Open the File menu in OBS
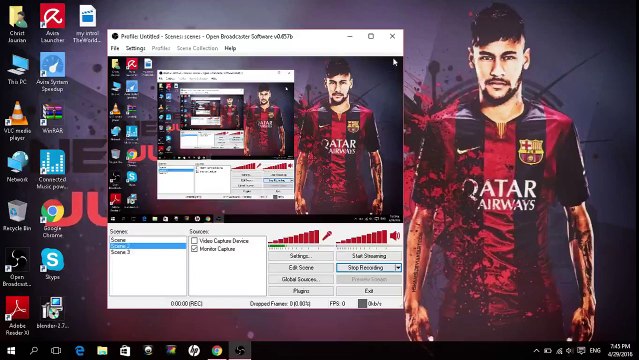639x360 pixels. pos(115,48)
